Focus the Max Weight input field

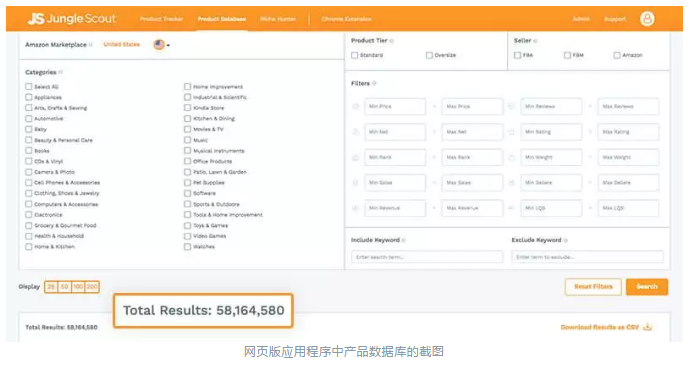pos(628,157)
